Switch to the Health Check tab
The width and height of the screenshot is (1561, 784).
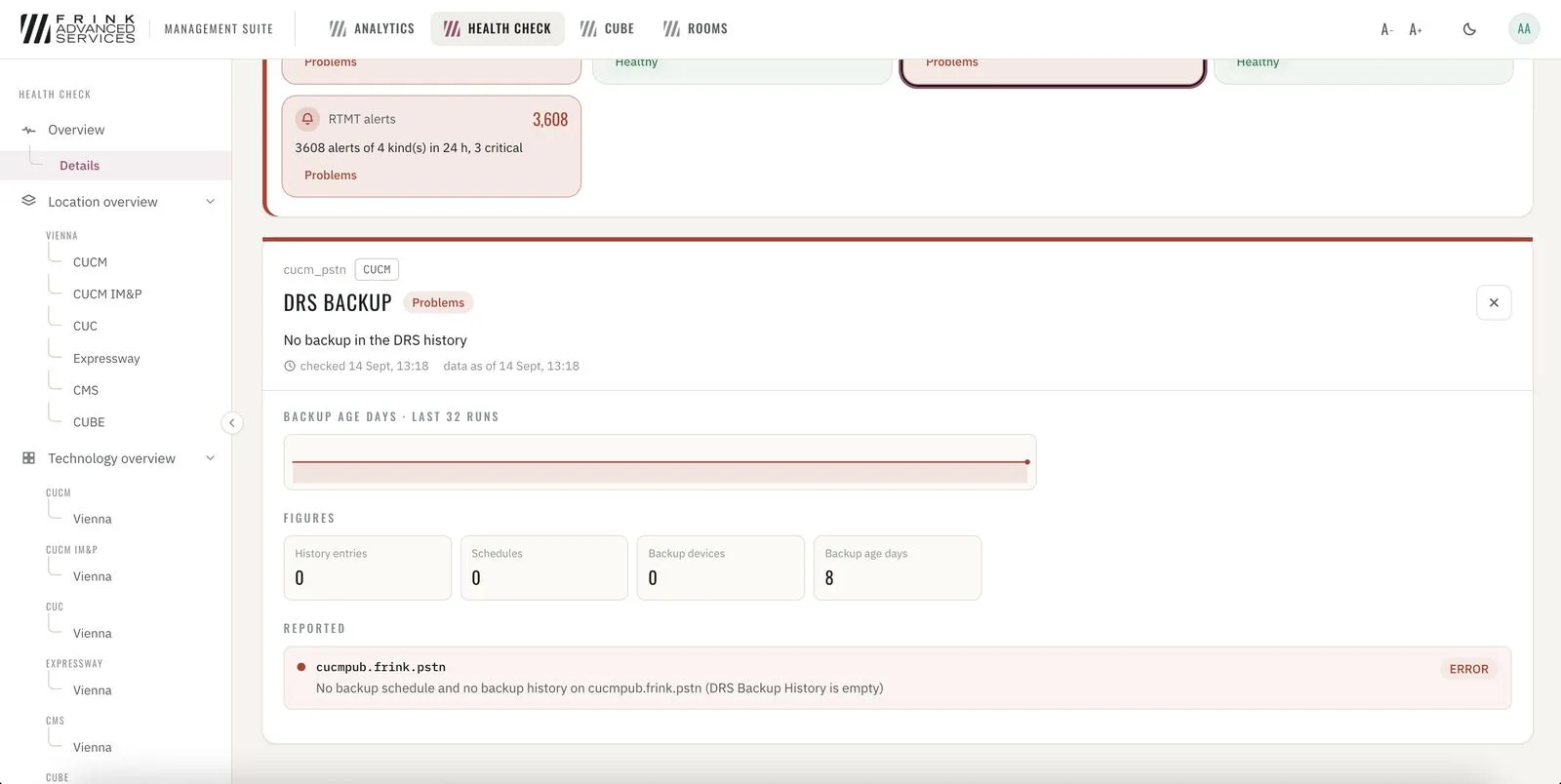(498, 29)
